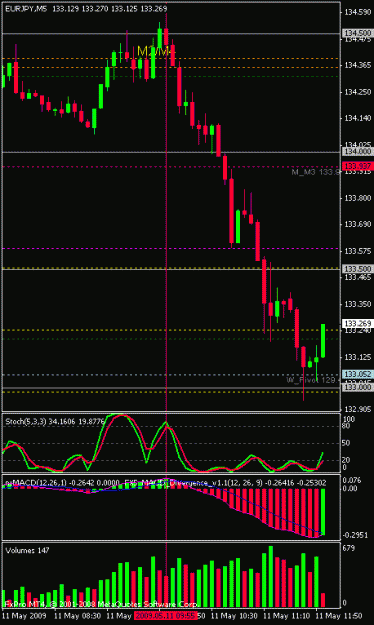Click the 132.905 price axis value
Screen dimensions: 374x625
(357, 409)
